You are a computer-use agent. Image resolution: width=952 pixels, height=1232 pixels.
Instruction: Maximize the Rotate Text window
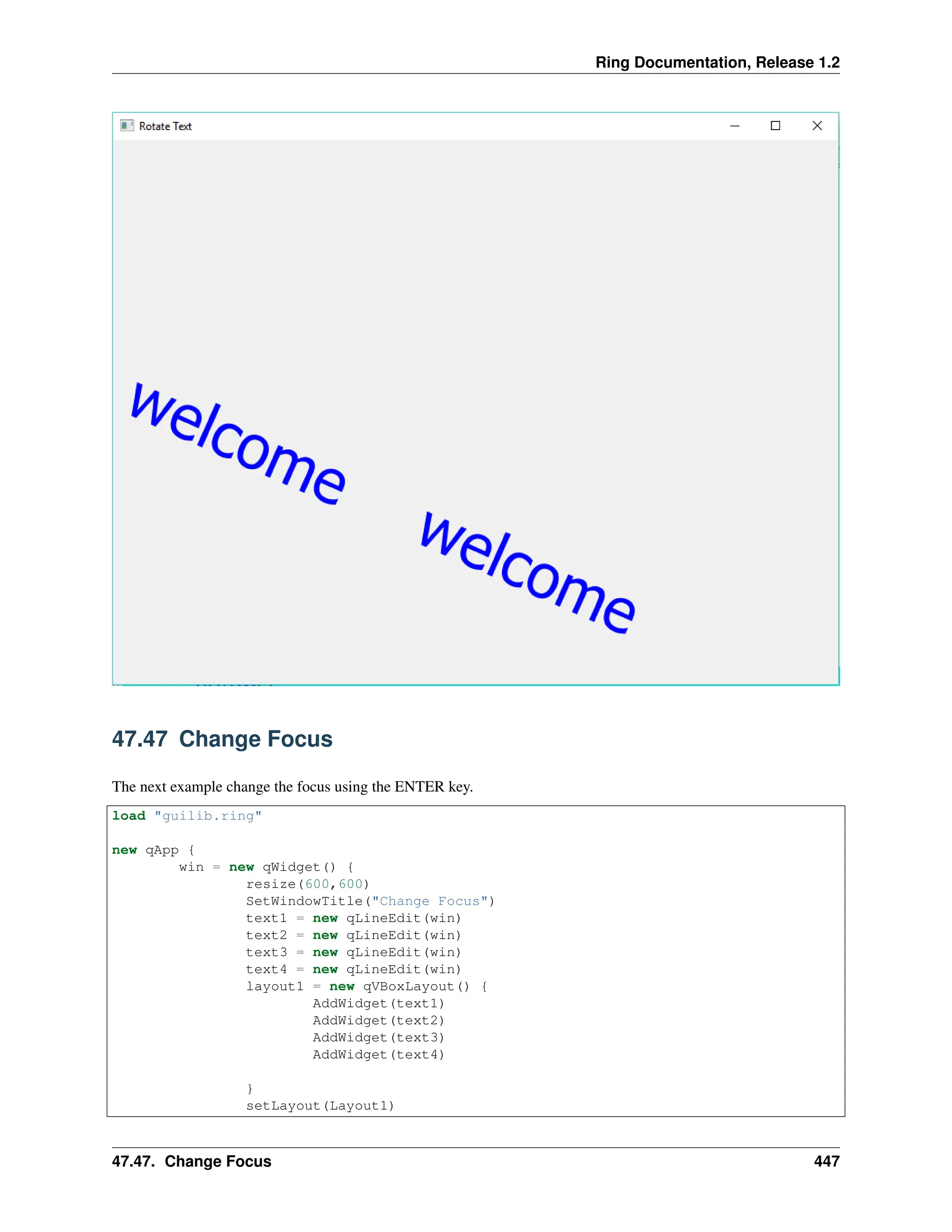tap(775, 126)
